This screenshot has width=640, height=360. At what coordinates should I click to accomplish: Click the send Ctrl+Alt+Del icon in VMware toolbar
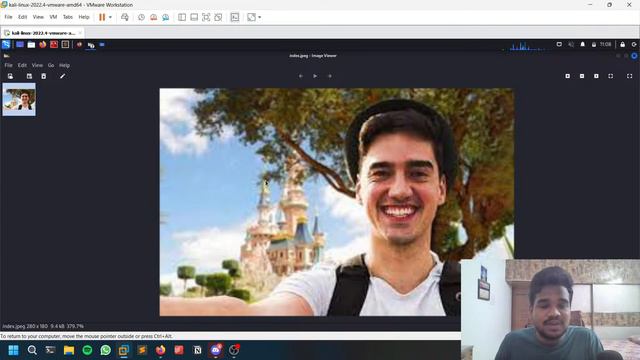(125, 17)
